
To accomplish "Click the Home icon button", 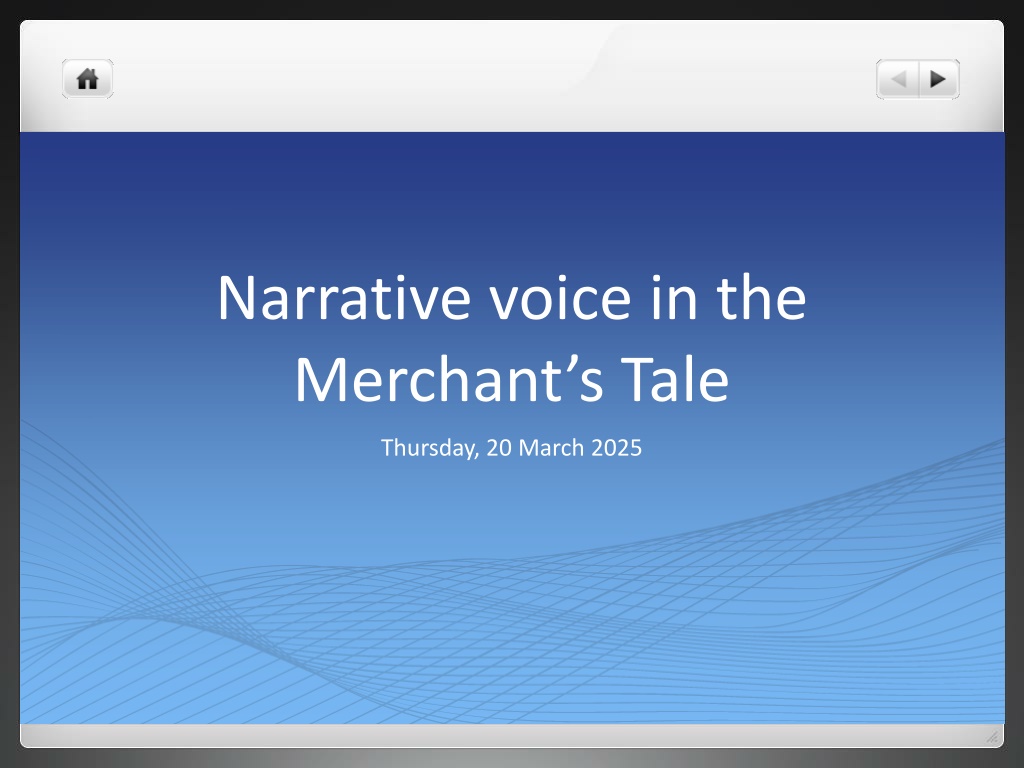I will coord(88,79).
